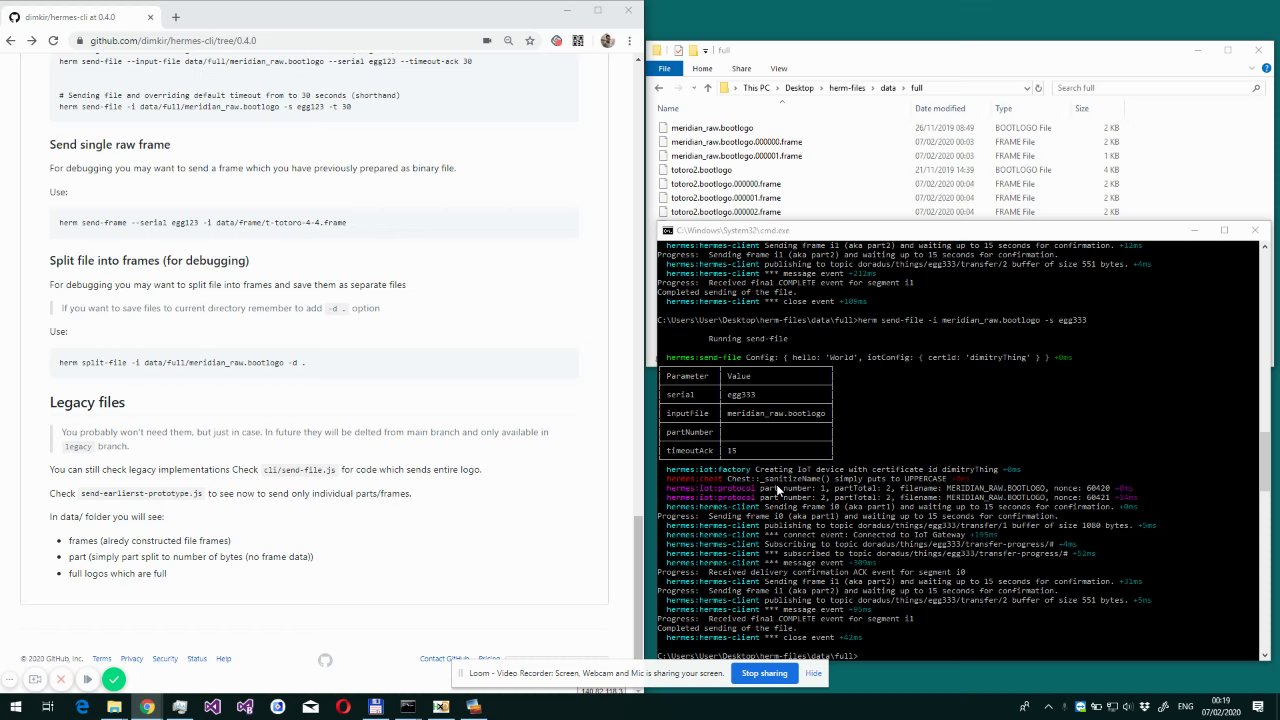Go back in Chrome browser

(10, 40)
